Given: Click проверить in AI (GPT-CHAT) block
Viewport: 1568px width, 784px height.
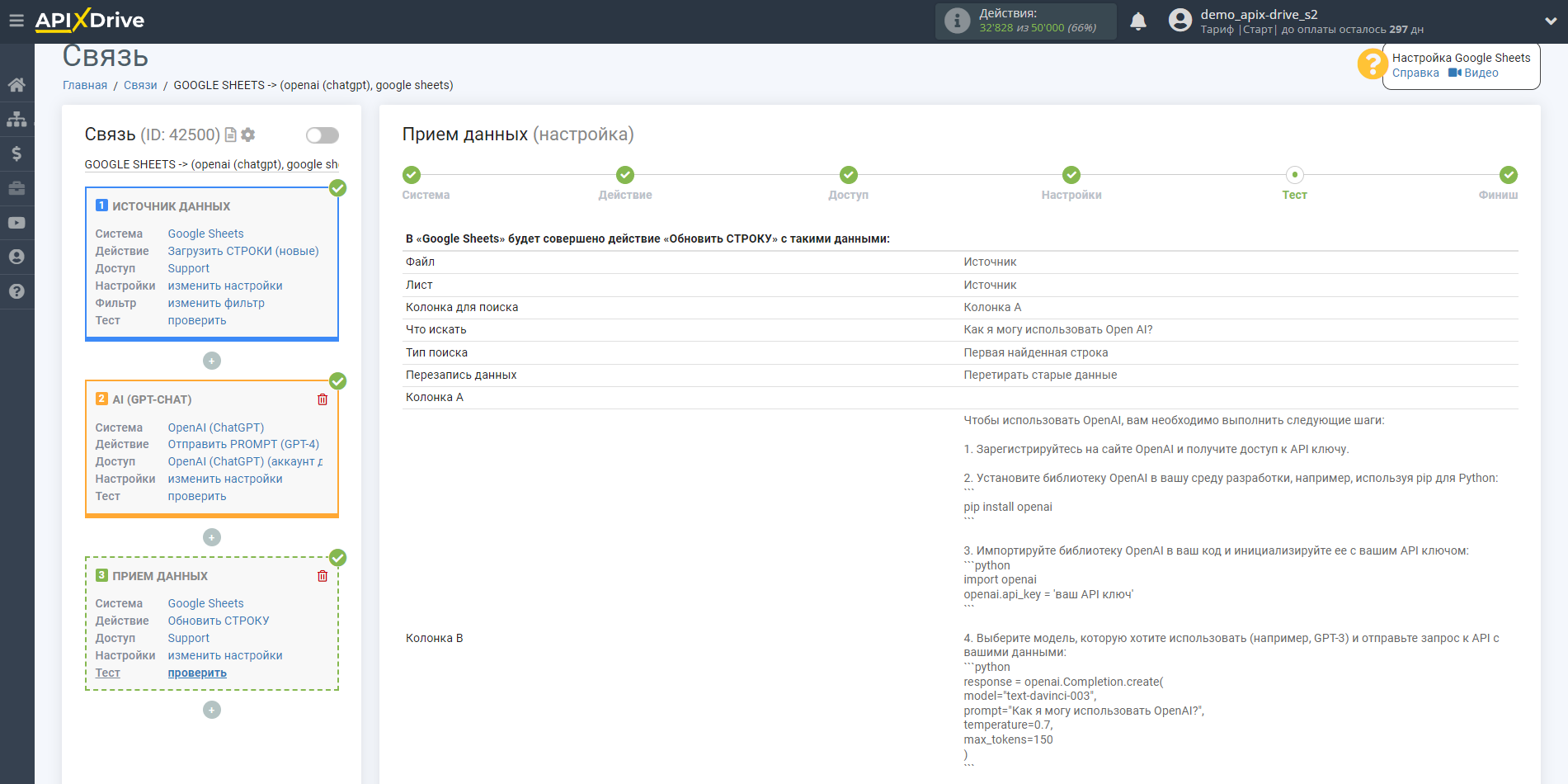Looking at the screenshot, I should [x=197, y=496].
